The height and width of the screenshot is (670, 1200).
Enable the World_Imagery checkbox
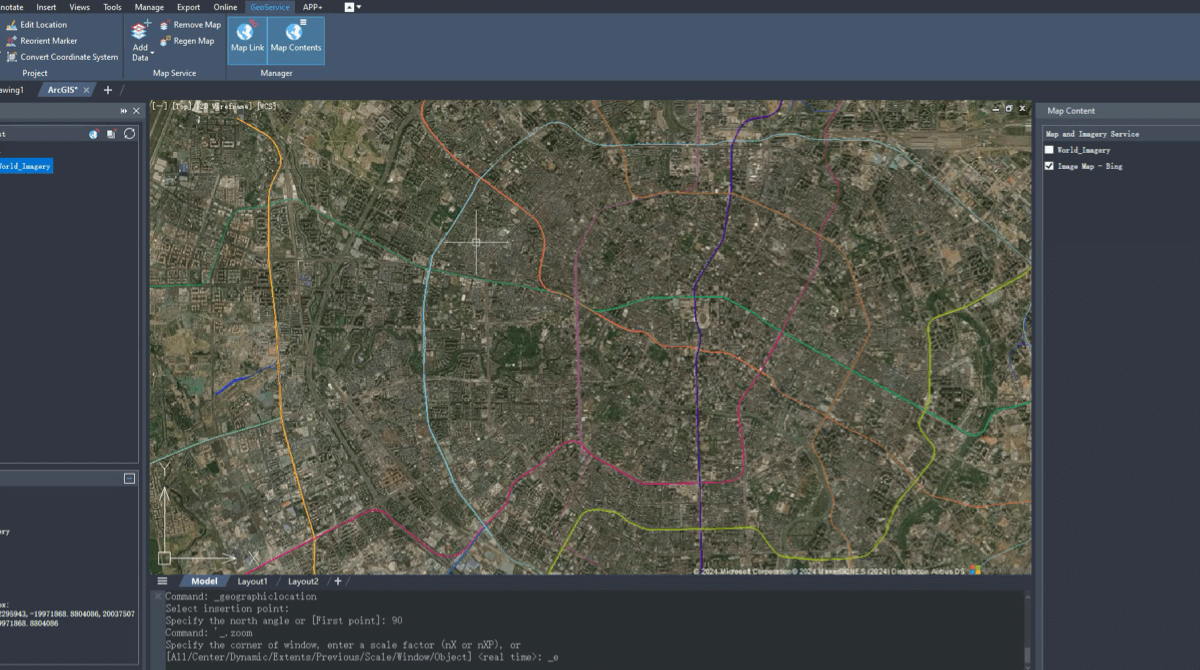pos(1049,150)
